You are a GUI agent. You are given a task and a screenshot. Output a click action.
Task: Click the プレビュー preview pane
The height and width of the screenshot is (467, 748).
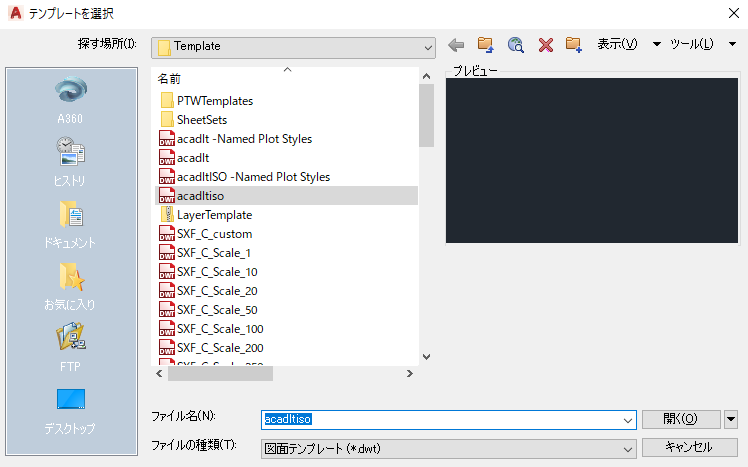point(592,161)
